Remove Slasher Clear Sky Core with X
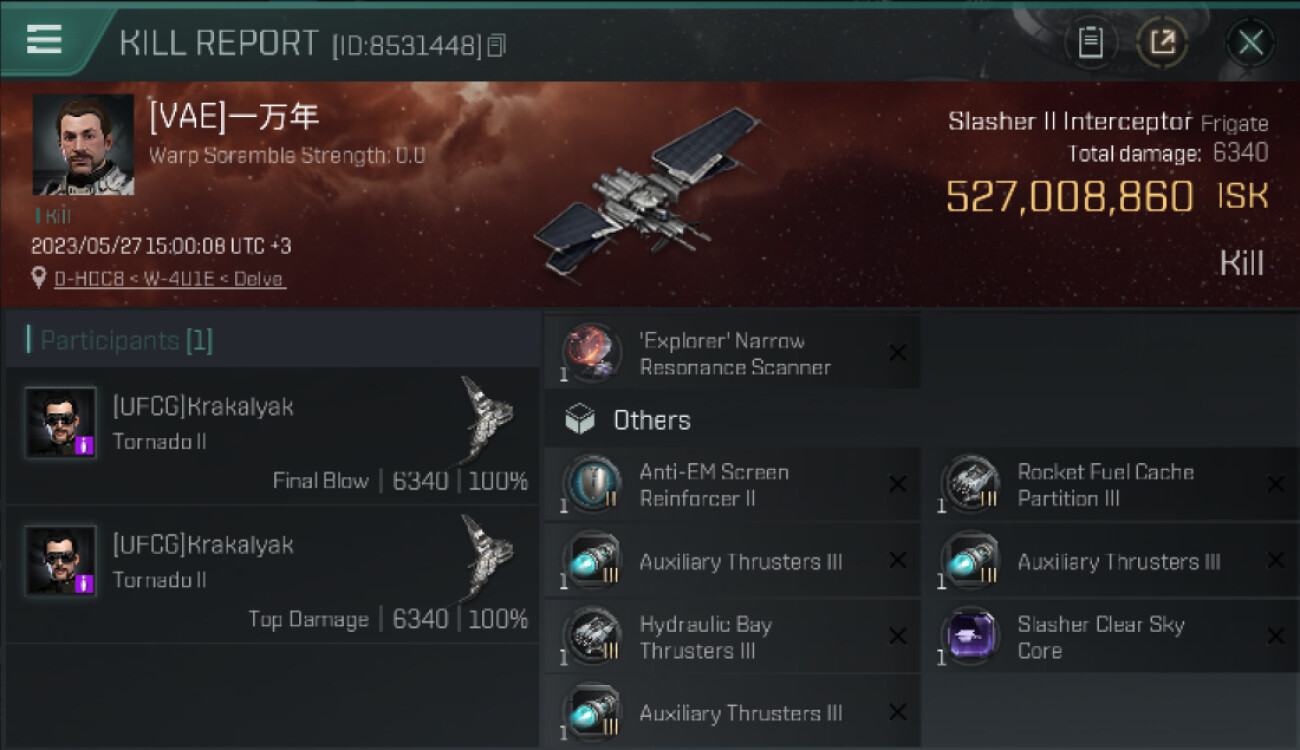The height and width of the screenshot is (750, 1300). pyautogui.click(x=1276, y=636)
